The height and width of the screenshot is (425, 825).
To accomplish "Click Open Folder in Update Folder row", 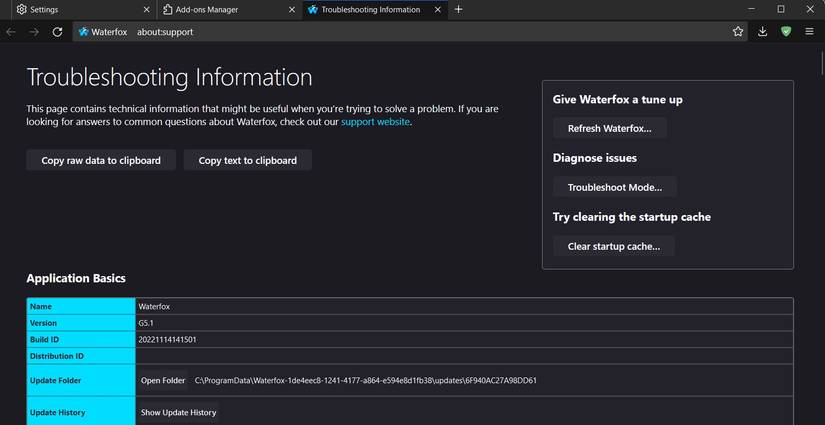I will (163, 380).
